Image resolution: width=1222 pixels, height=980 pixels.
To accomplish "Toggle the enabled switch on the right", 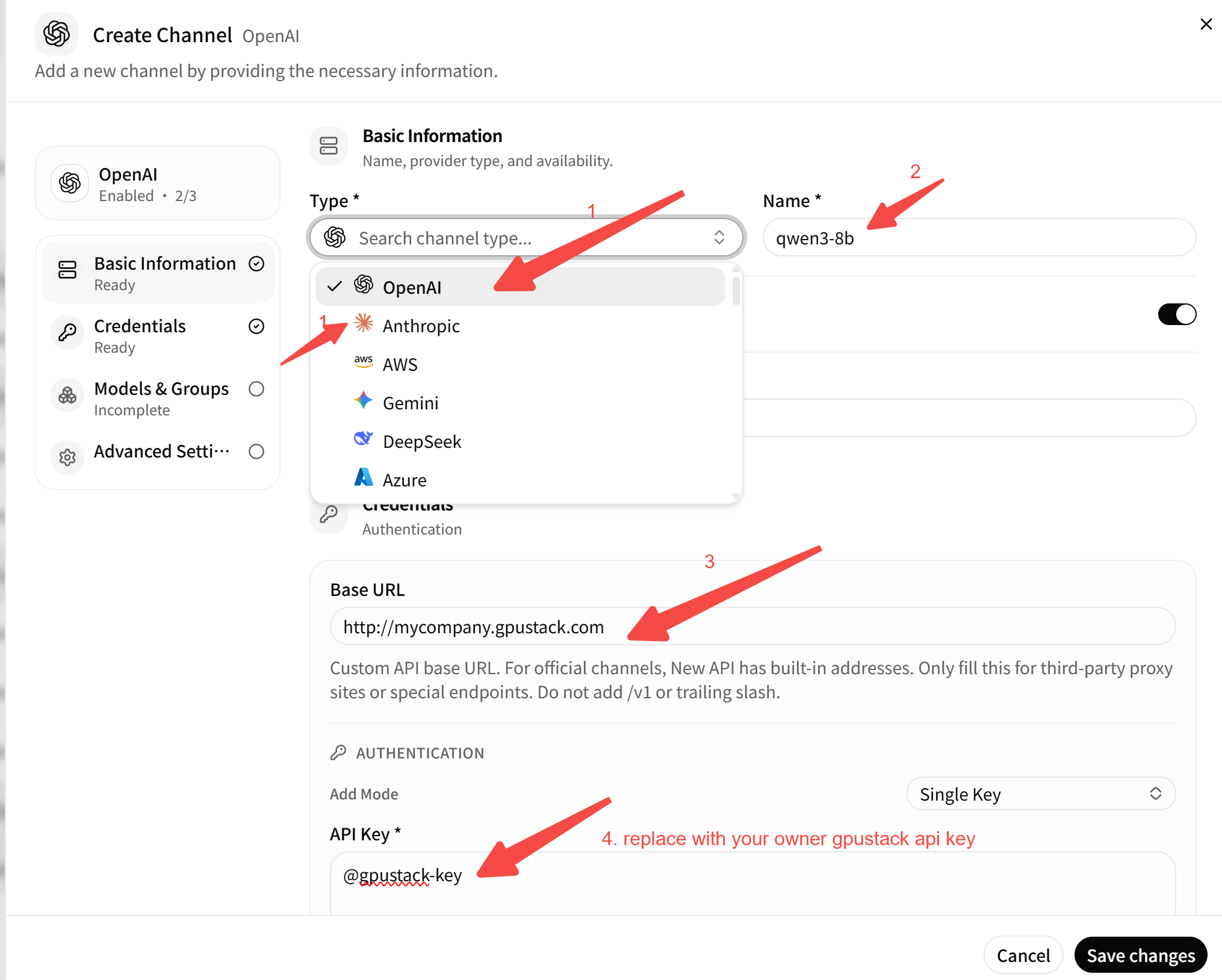I will [x=1177, y=314].
